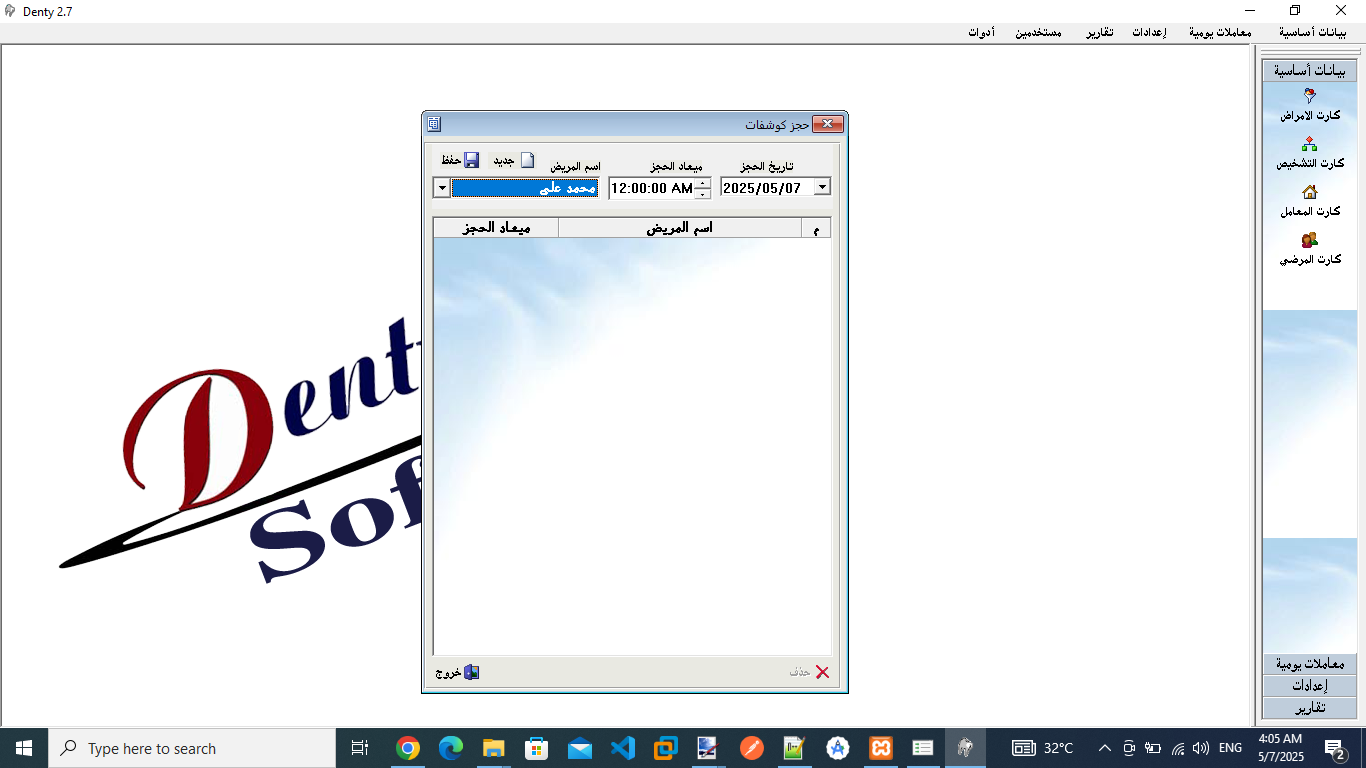Image resolution: width=1366 pixels, height=768 pixels.
Task: Open the patient name dropdown list
Action: (x=441, y=188)
